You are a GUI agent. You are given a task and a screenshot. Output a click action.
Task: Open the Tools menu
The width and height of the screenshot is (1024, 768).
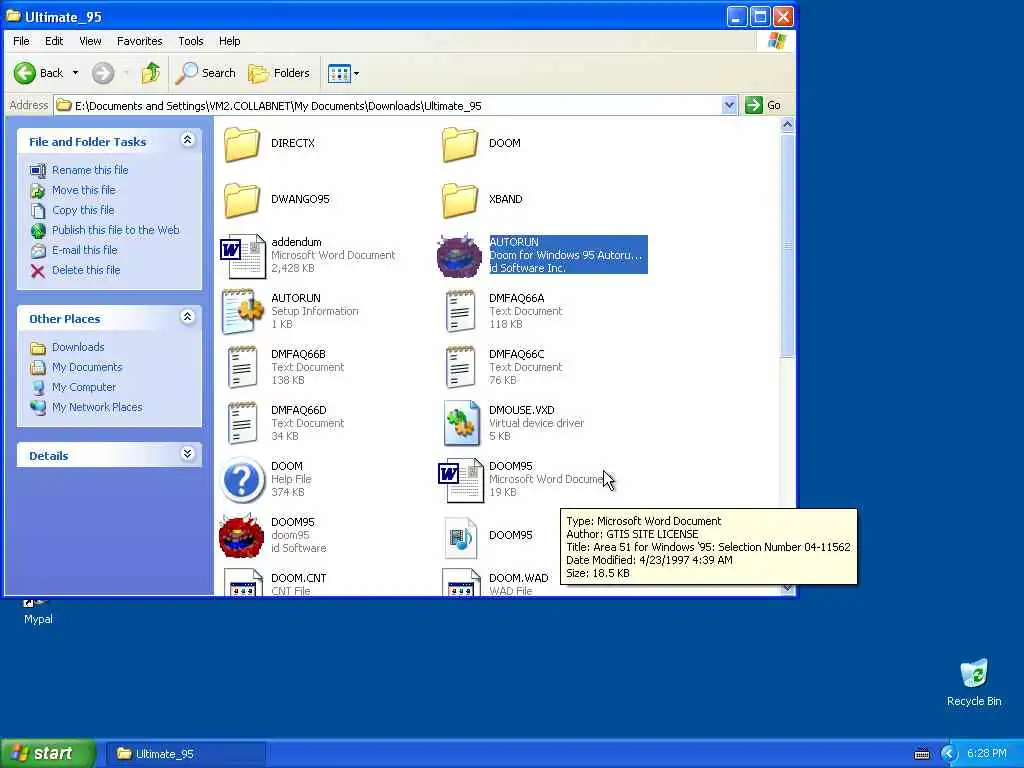[191, 41]
